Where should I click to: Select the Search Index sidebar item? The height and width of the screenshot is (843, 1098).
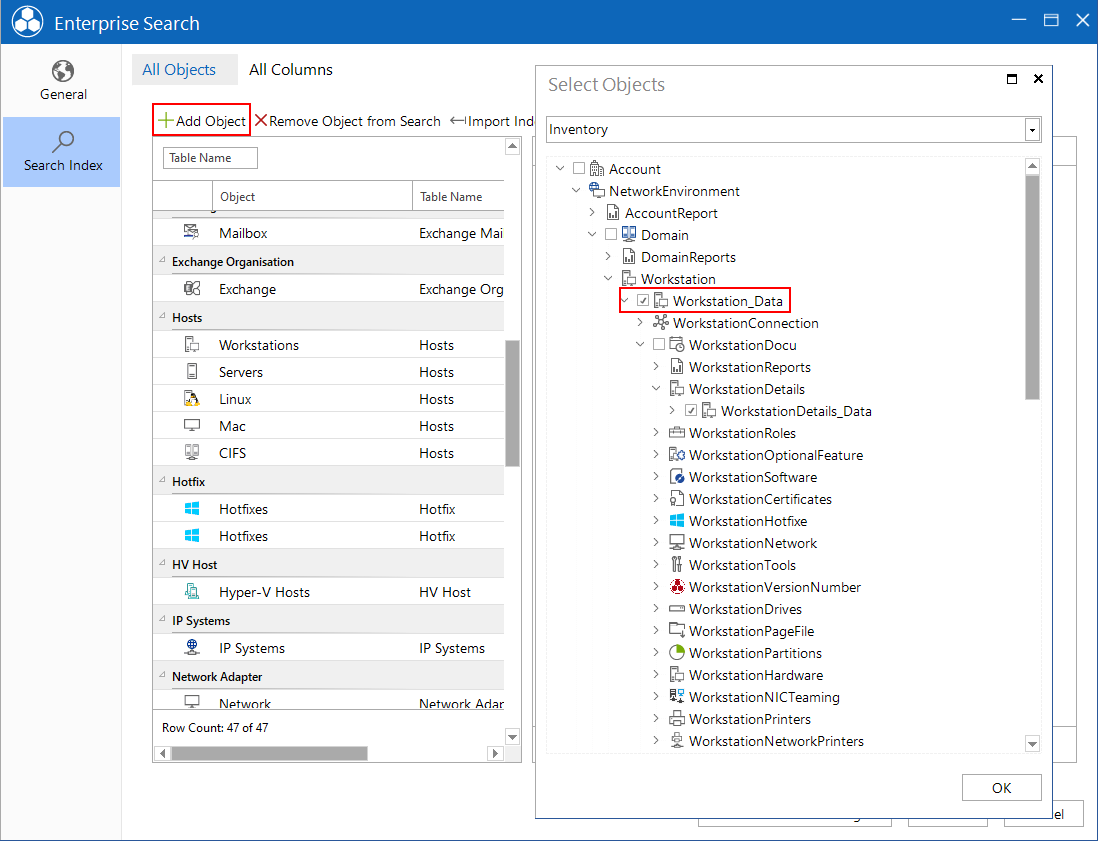[63, 152]
